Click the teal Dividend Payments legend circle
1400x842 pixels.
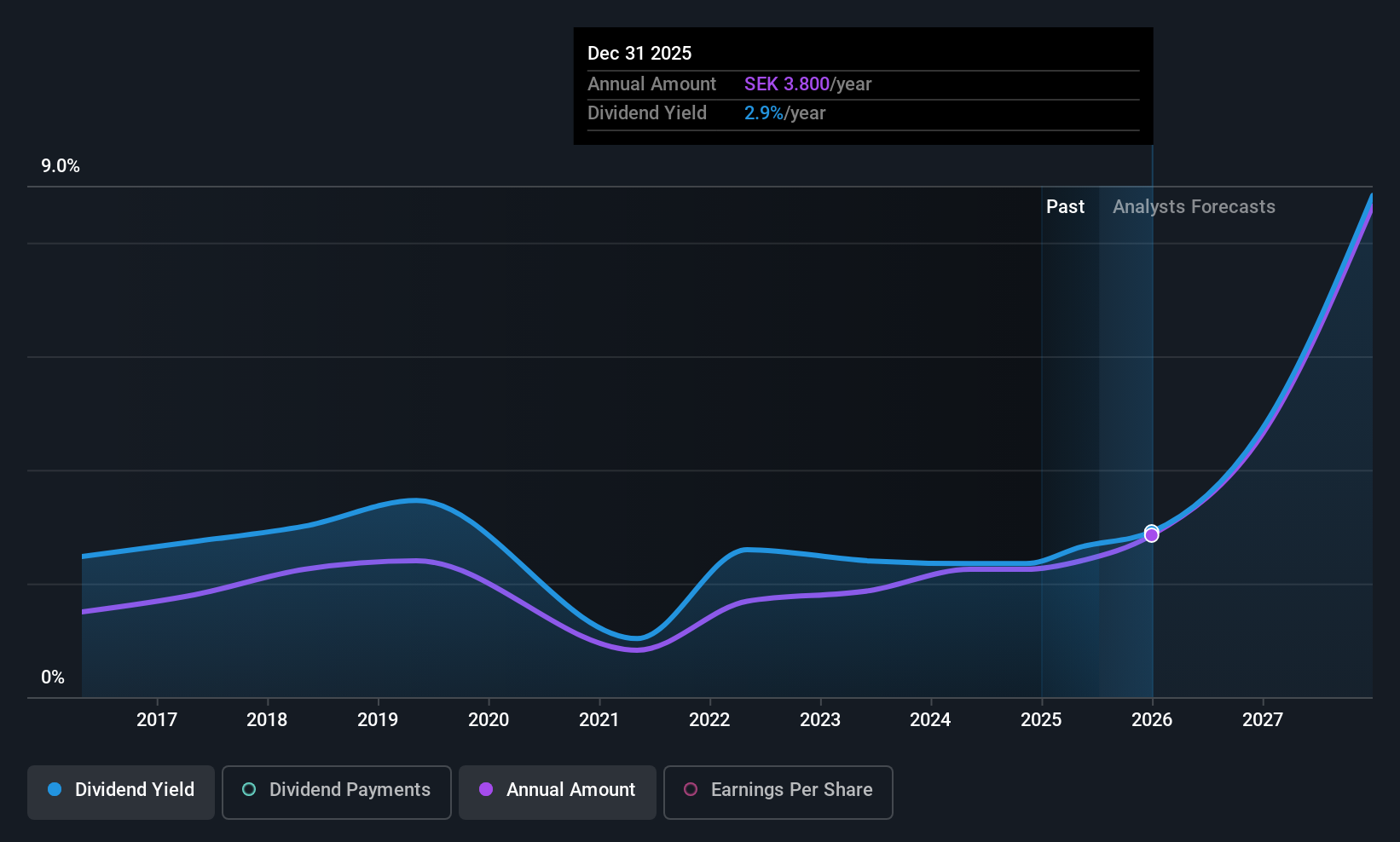click(249, 790)
